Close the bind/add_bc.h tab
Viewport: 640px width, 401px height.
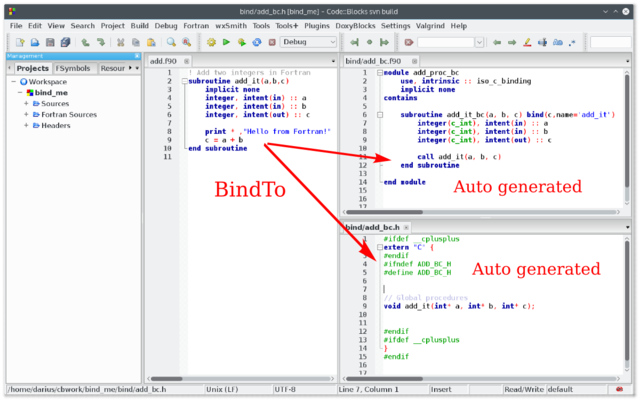coord(406,227)
